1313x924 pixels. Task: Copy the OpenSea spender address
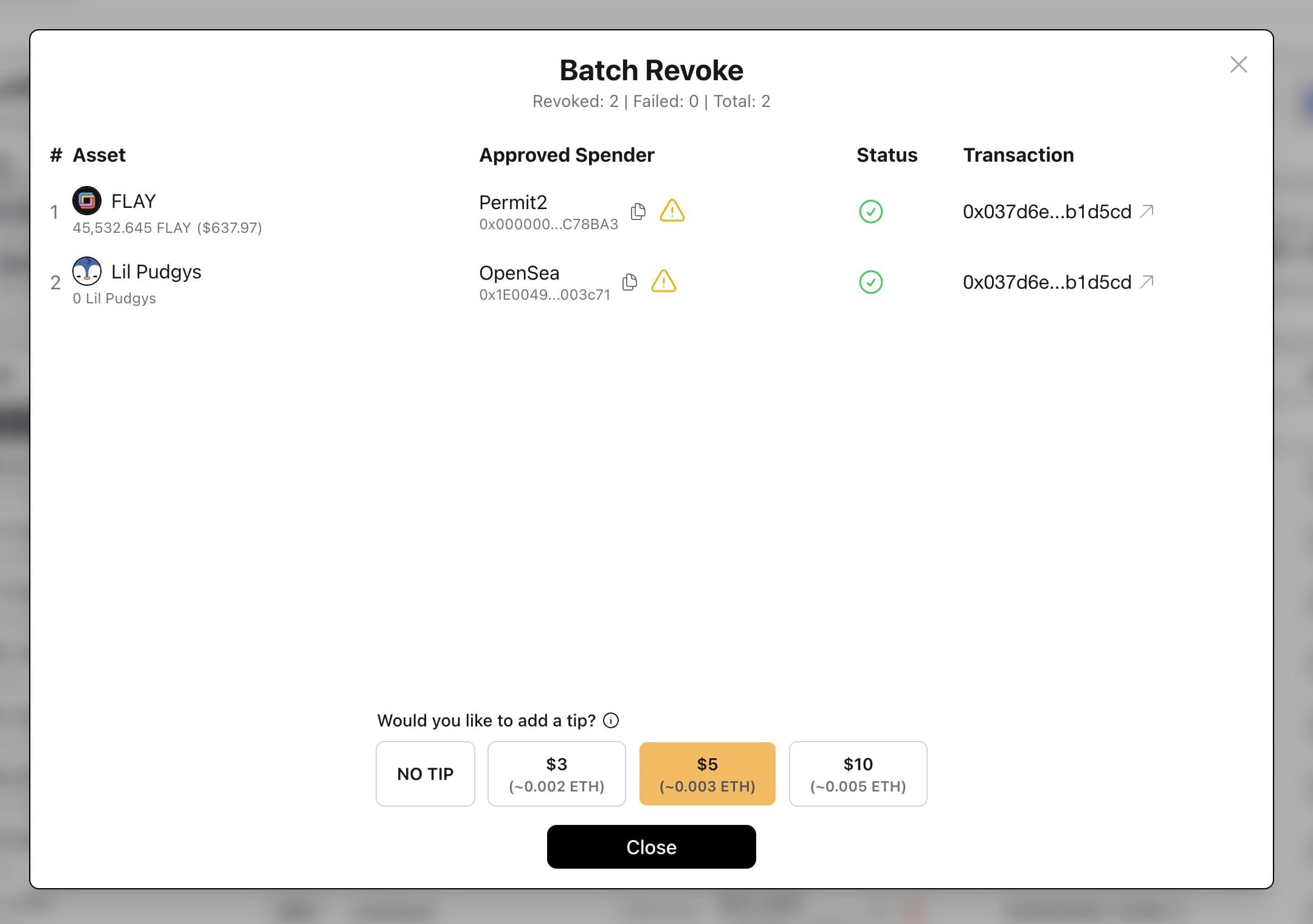(630, 281)
